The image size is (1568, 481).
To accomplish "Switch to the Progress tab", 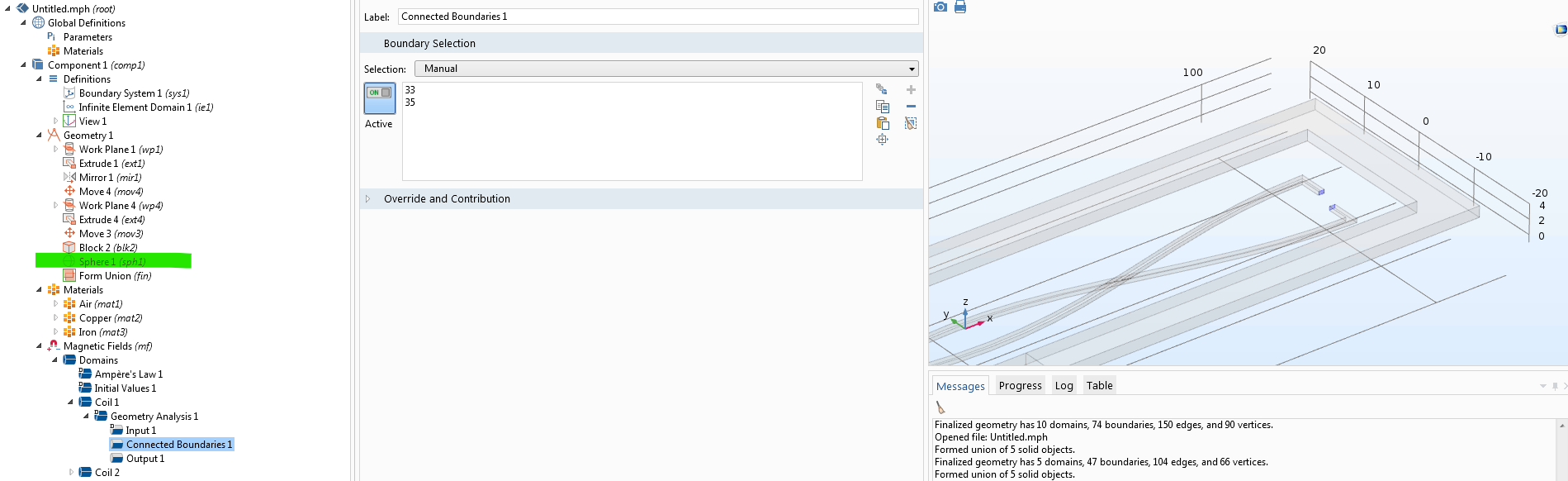I will click(x=1020, y=386).
